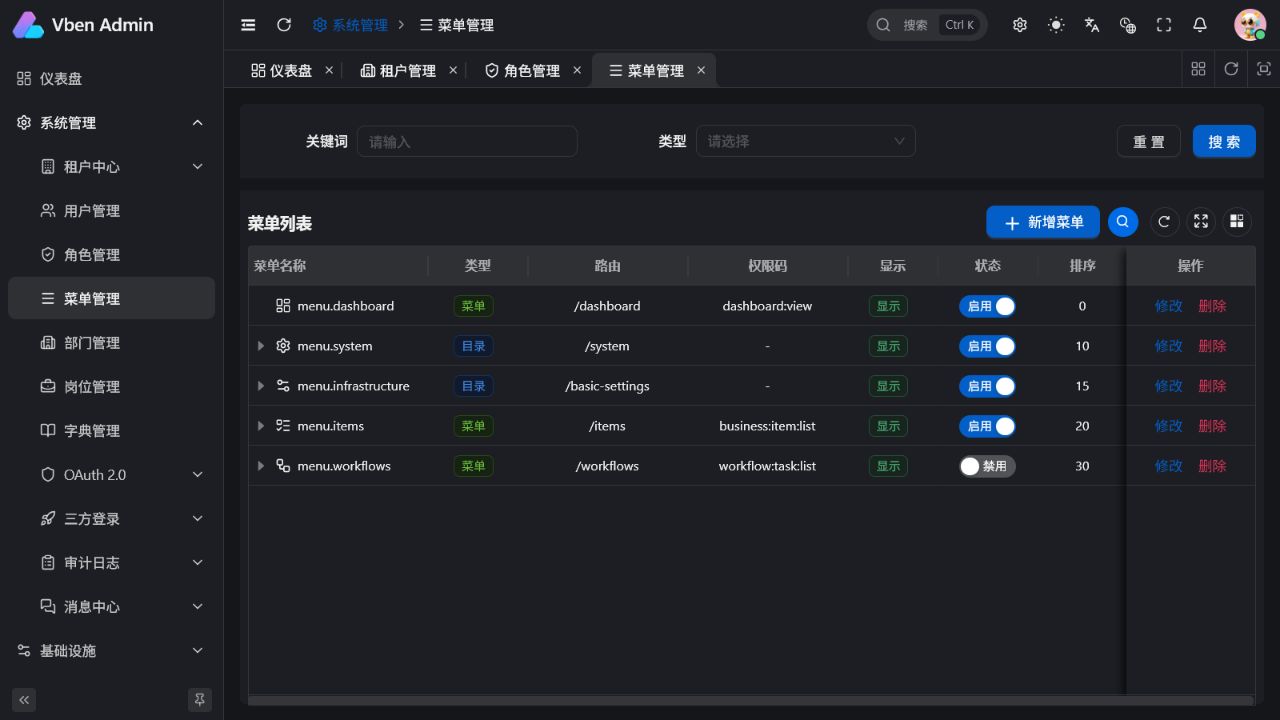Viewport: 1280px width, 720px height.
Task: Open the user avatar menu
Action: point(1250,25)
